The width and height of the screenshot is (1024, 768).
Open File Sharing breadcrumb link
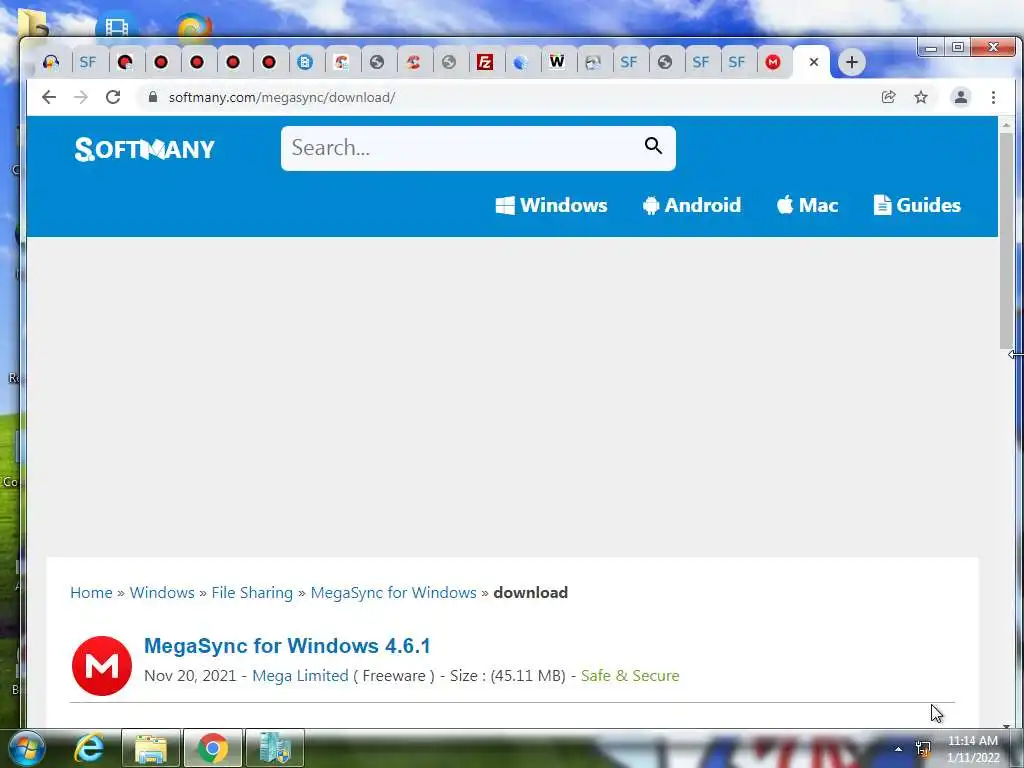[252, 592]
